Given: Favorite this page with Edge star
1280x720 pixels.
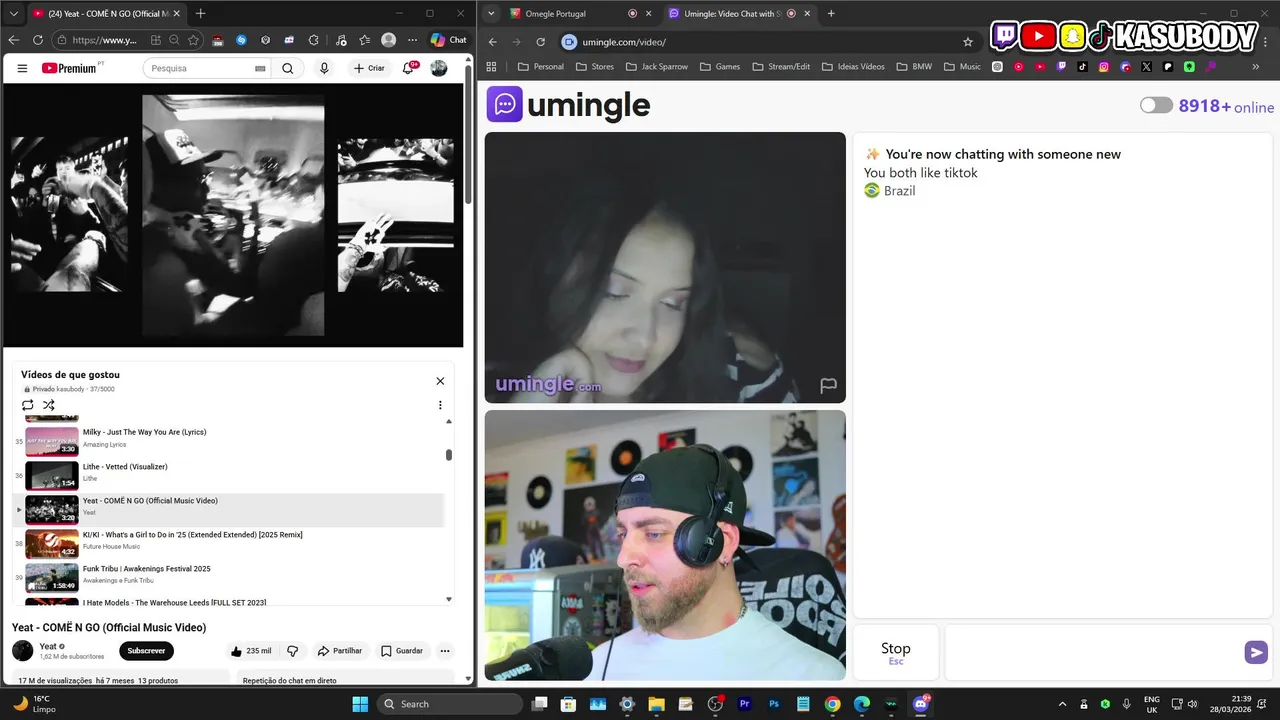Looking at the screenshot, I should coord(194,40).
